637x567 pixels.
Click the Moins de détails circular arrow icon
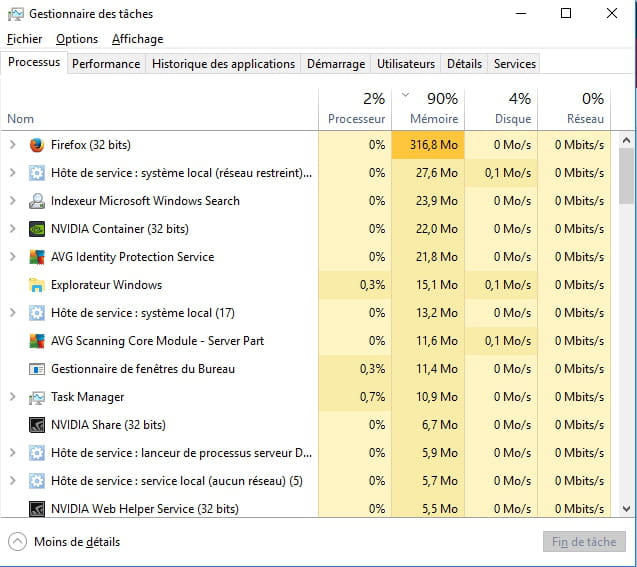coord(17,542)
